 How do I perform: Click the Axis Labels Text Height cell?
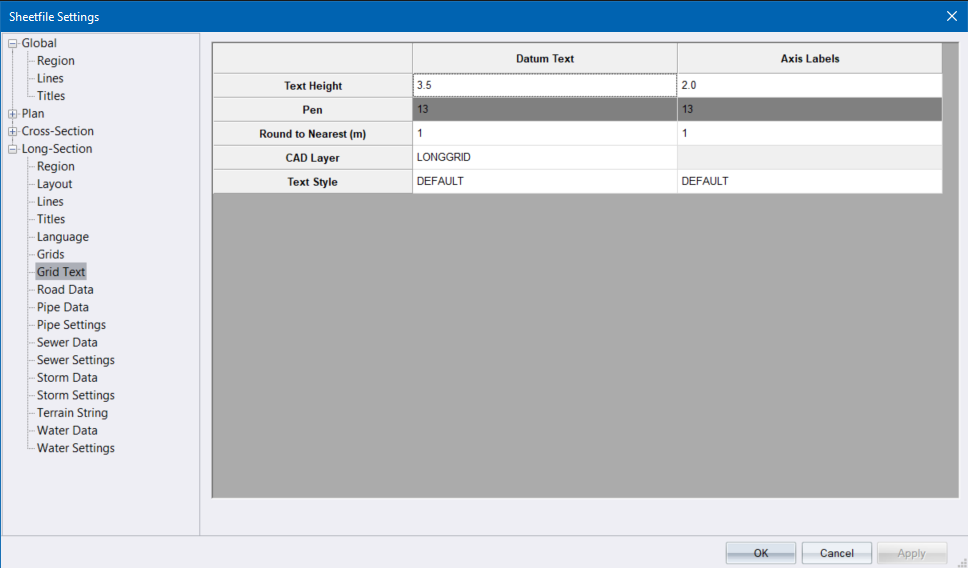tap(808, 86)
